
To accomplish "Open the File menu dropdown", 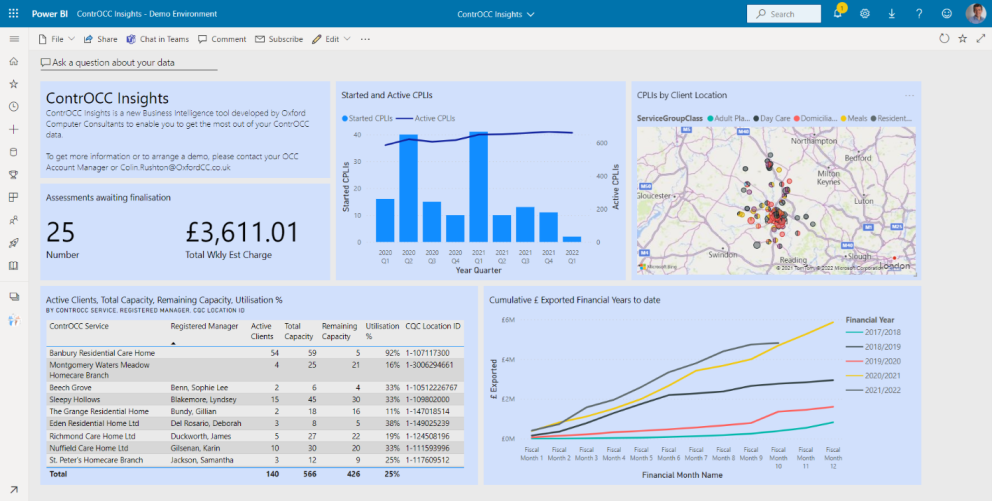I will [56, 39].
